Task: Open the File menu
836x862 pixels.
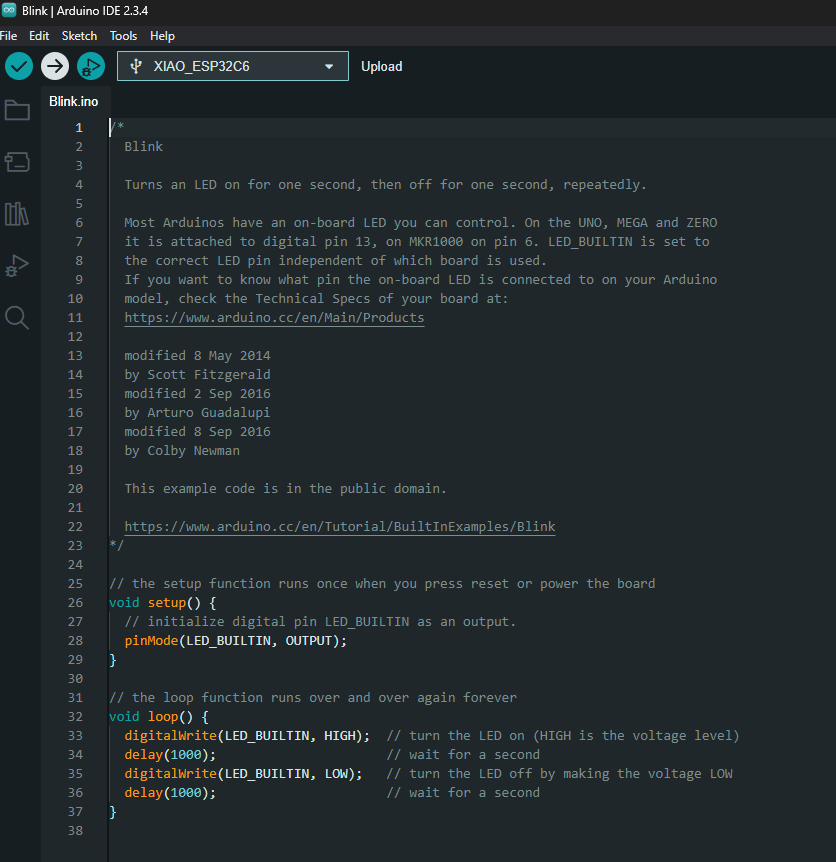Action: (9, 36)
